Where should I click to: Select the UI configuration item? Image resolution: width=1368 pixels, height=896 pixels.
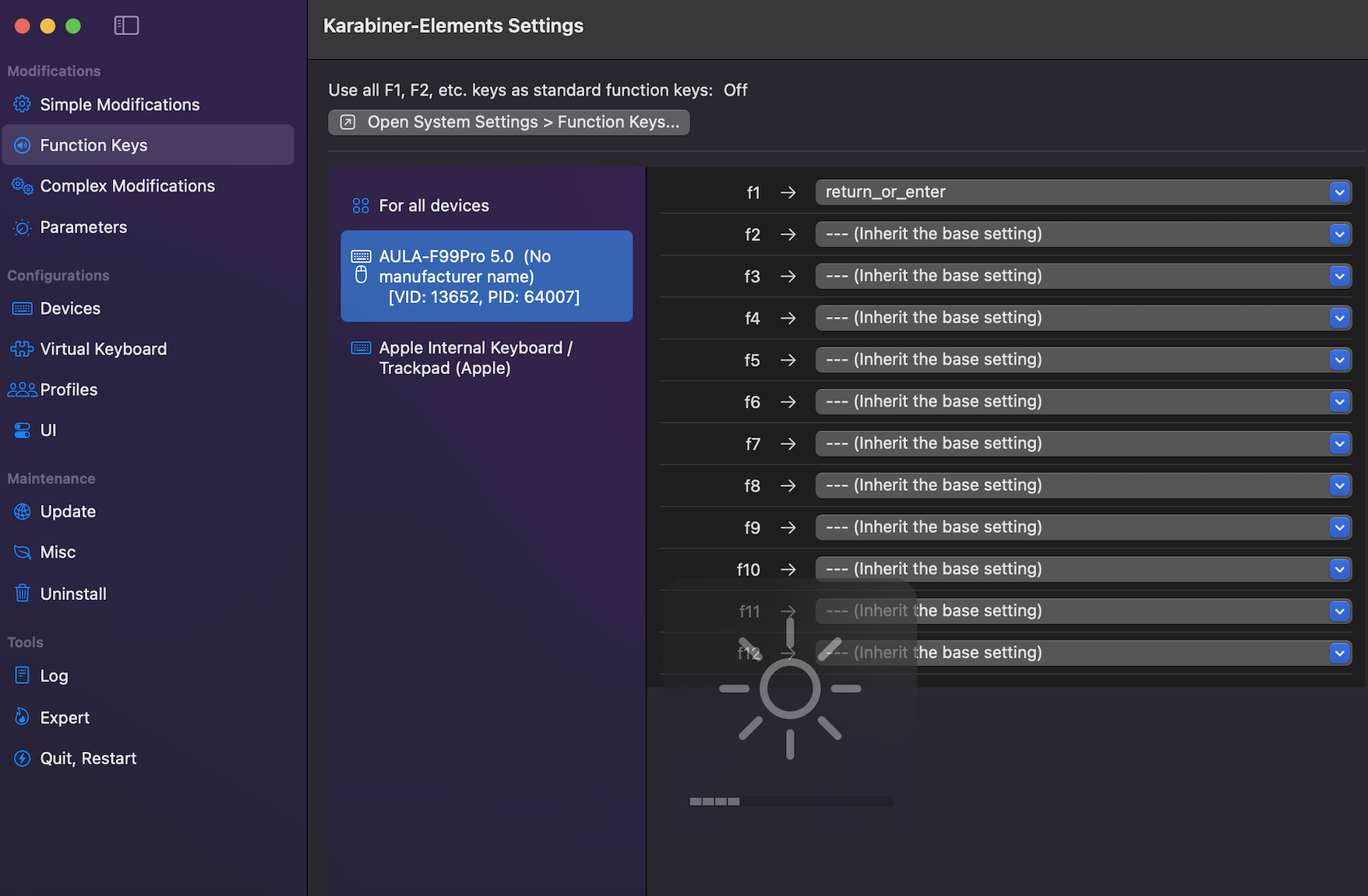[x=48, y=429]
